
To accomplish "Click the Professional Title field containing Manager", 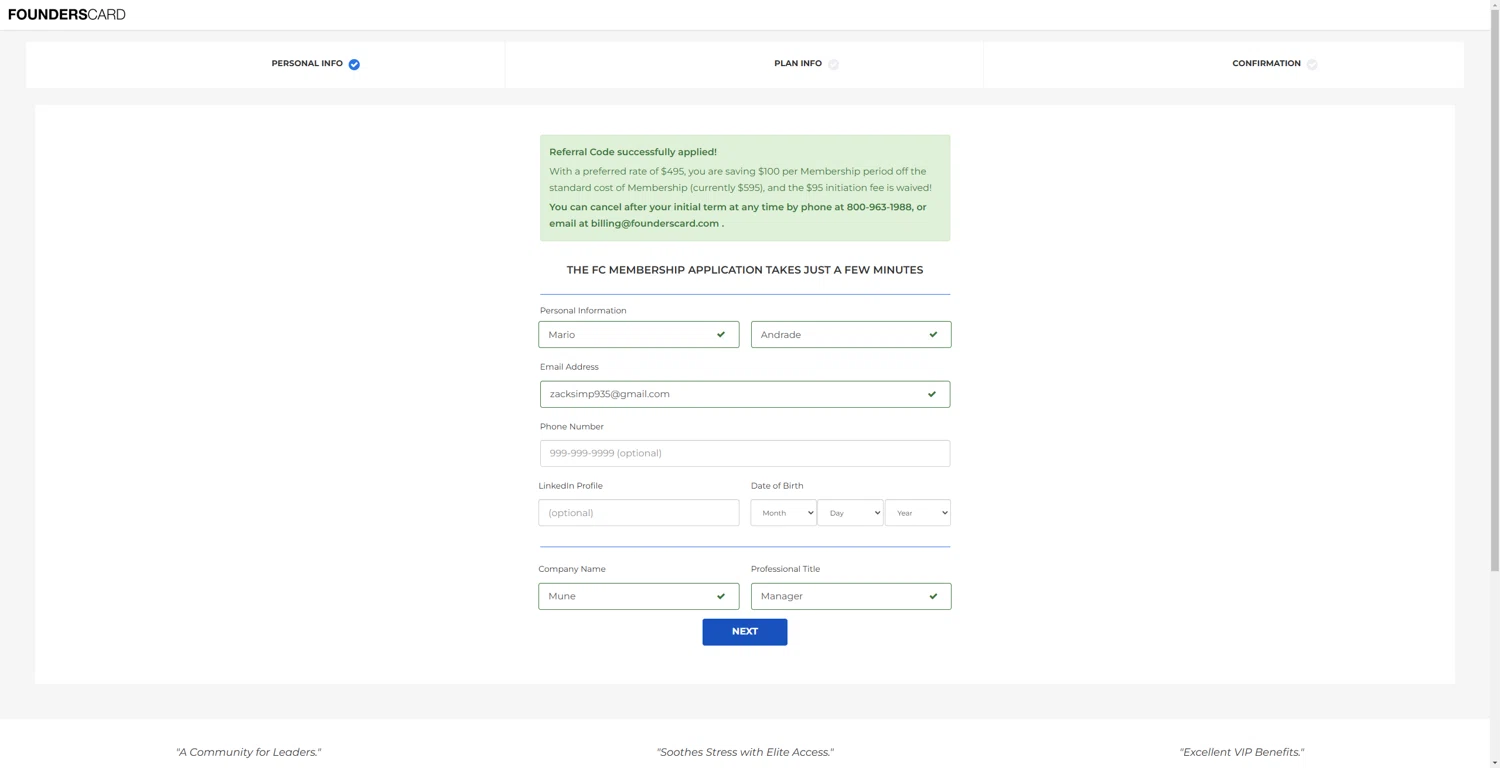I will pos(851,596).
